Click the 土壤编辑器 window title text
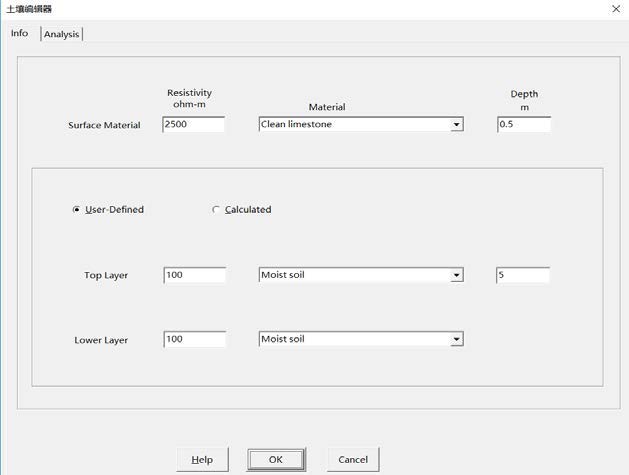This screenshot has height=475, width=629. tap(30, 9)
